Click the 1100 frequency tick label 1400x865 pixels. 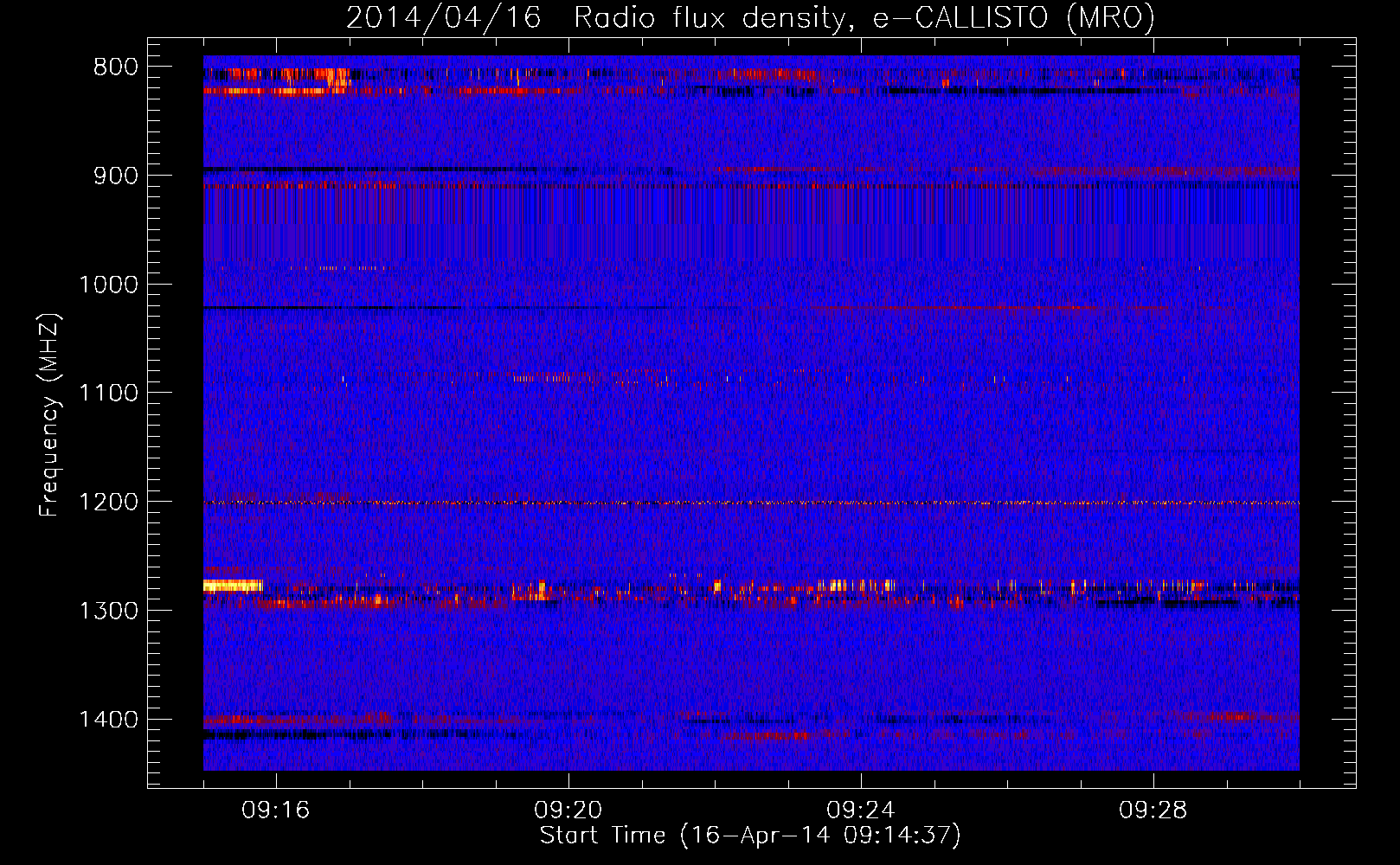coord(108,394)
